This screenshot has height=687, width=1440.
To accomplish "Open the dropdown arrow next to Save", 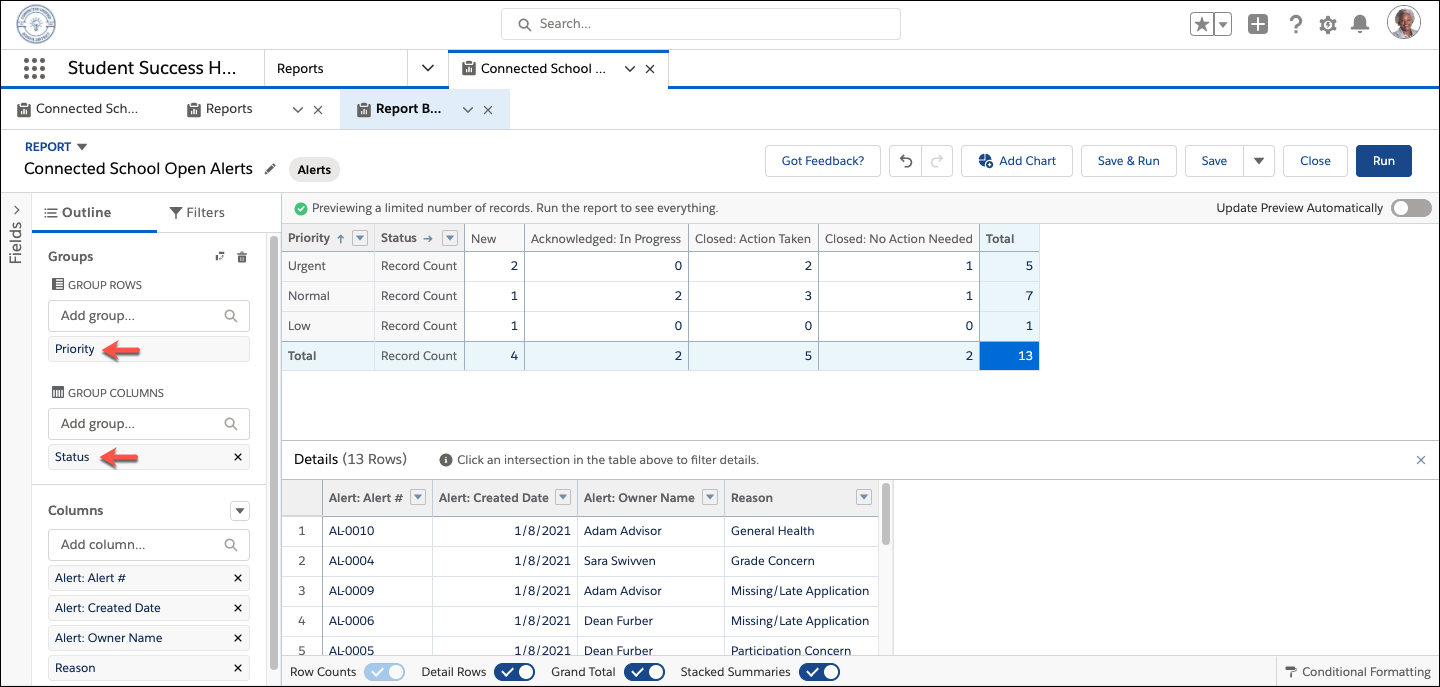I will (x=1259, y=161).
